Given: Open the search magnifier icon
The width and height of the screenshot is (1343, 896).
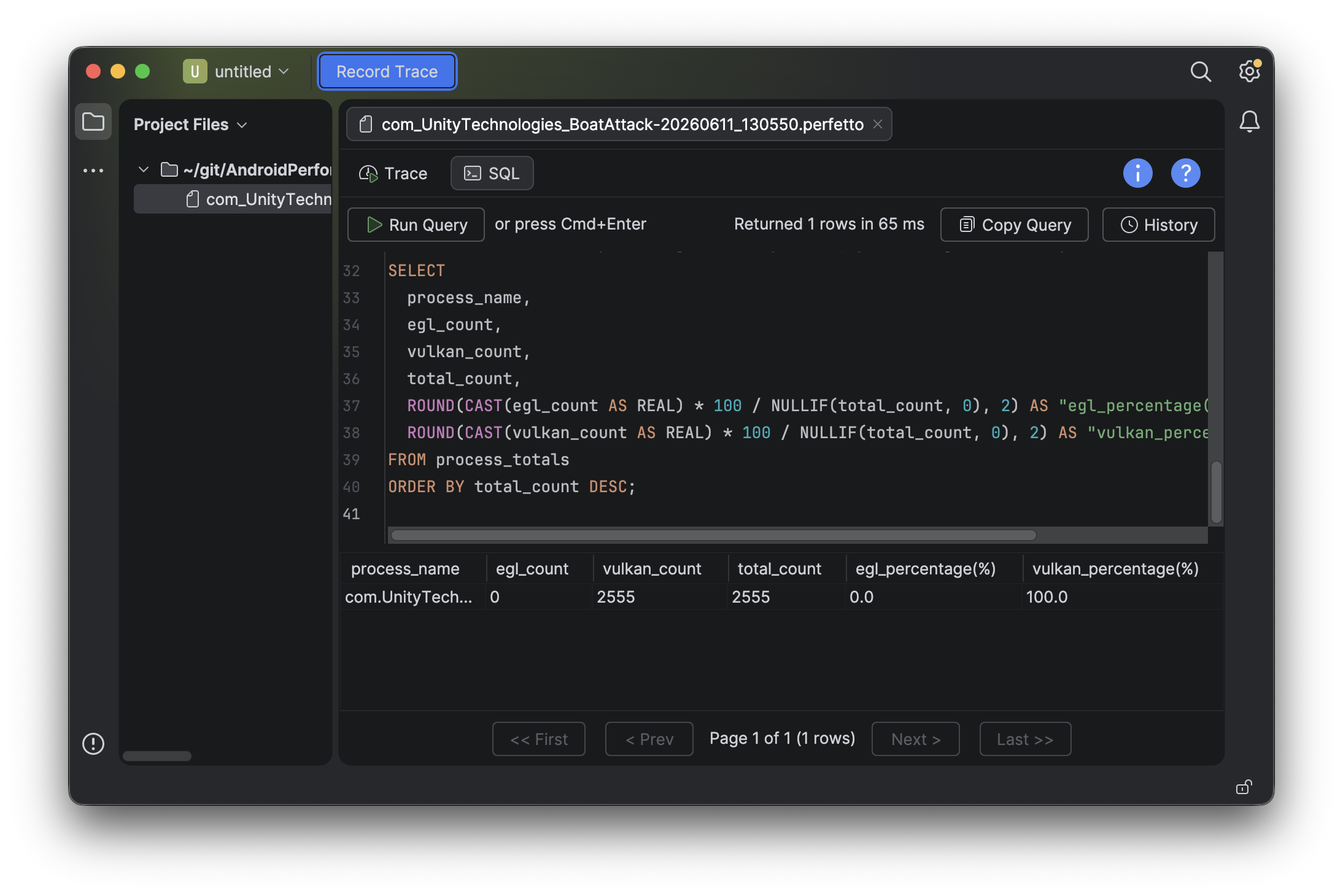Looking at the screenshot, I should click(x=1201, y=72).
